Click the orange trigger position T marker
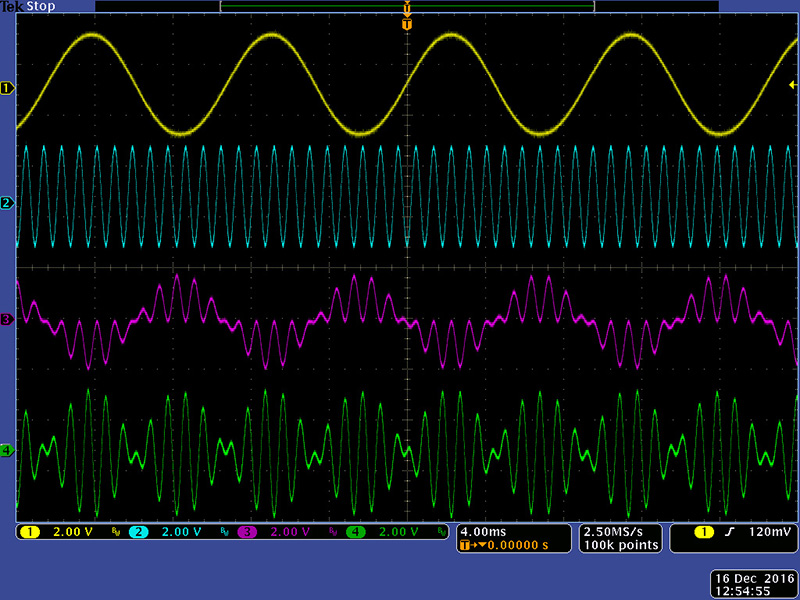The width and height of the screenshot is (800, 600). coord(406,23)
